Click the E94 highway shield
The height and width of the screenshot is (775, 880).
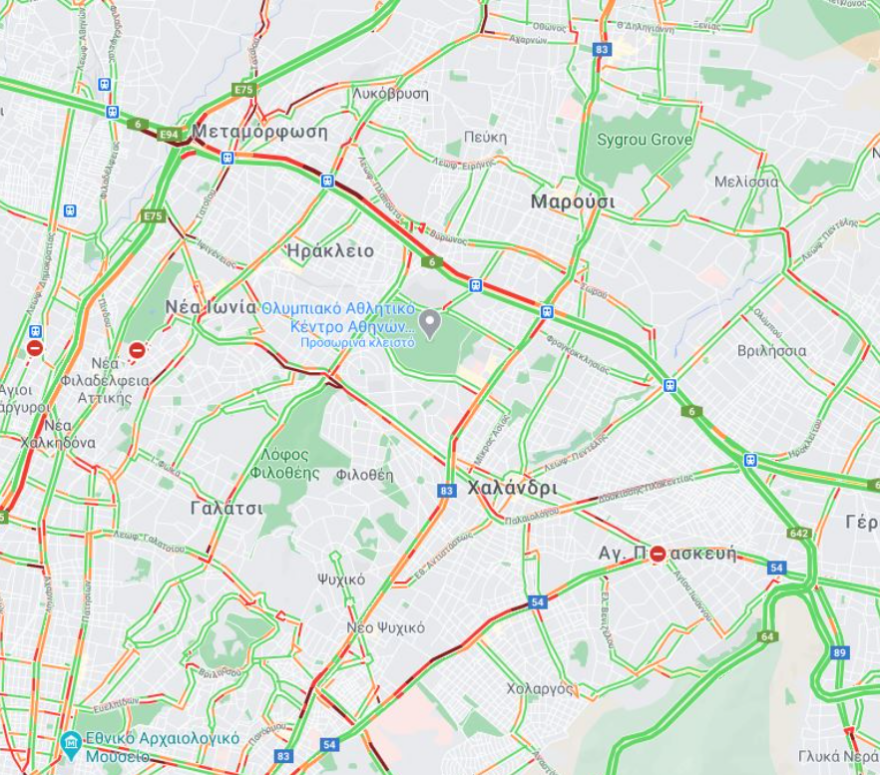[x=169, y=134]
